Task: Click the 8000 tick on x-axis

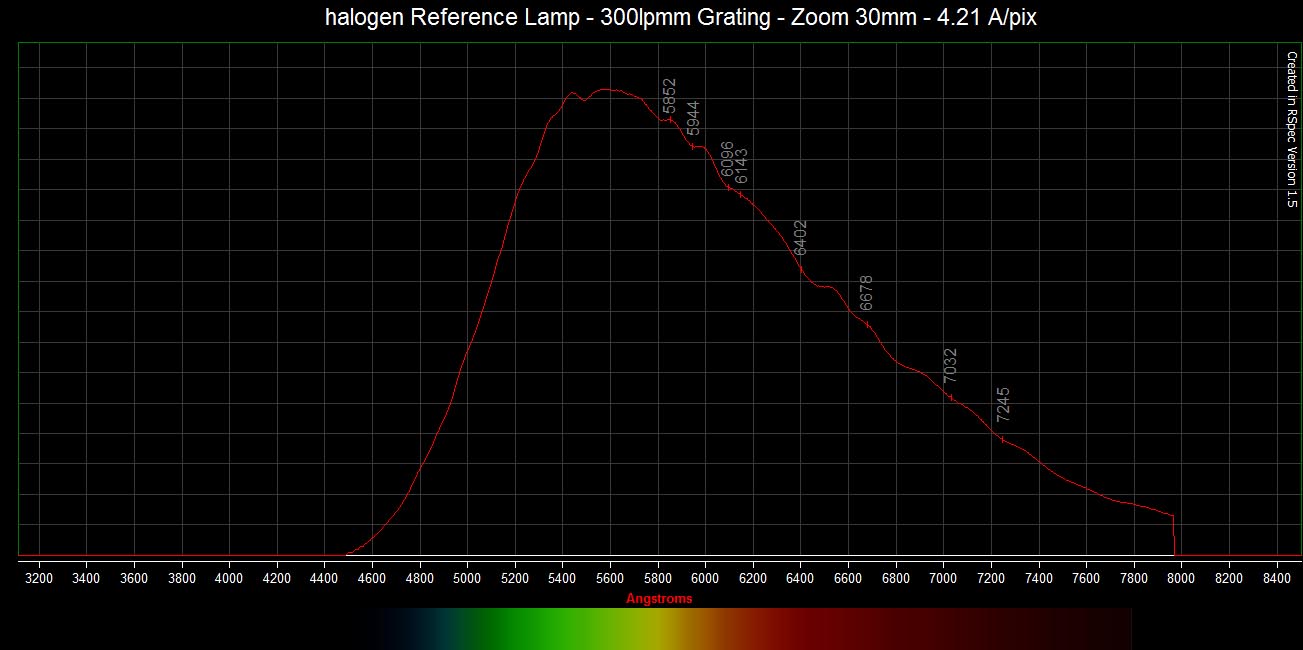Action: coord(1181,578)
